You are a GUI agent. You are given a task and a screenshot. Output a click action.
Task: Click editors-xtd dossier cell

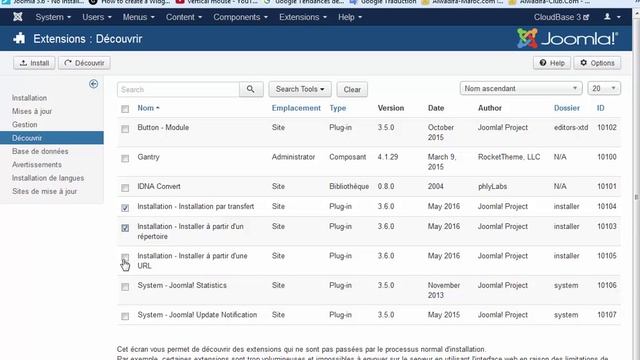(571, 127)
